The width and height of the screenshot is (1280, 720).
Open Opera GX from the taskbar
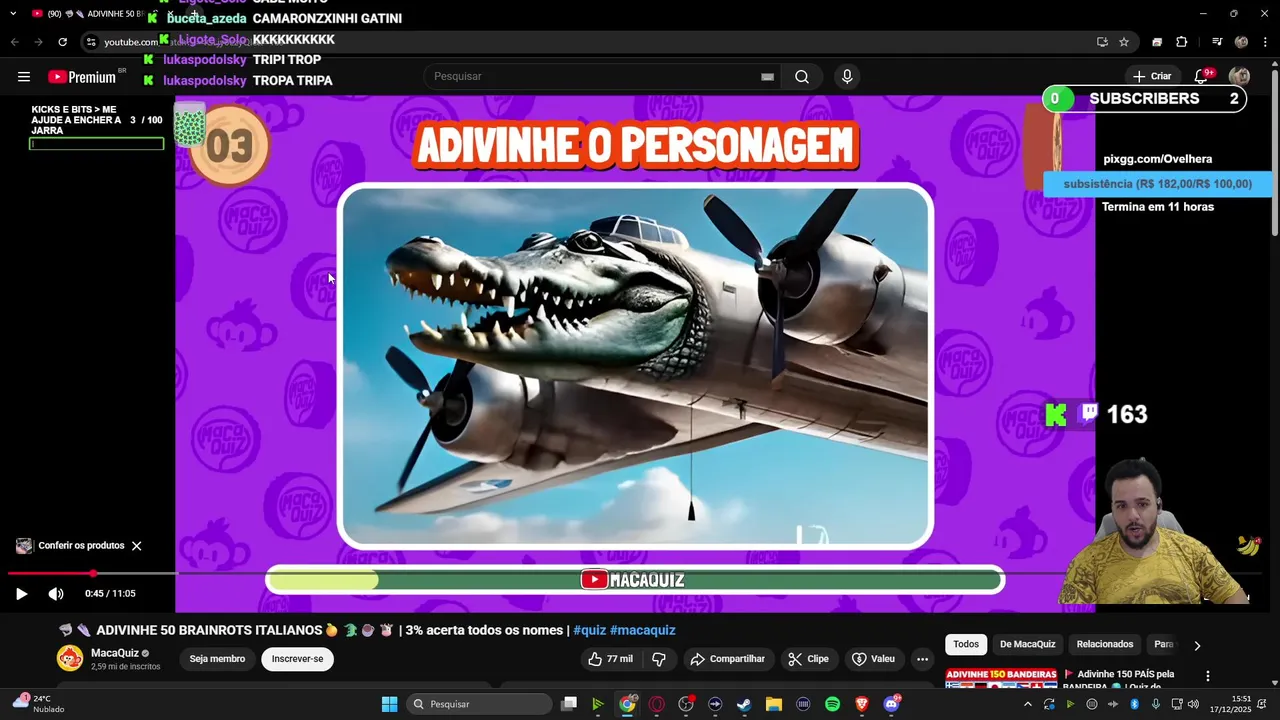(657, 704)
